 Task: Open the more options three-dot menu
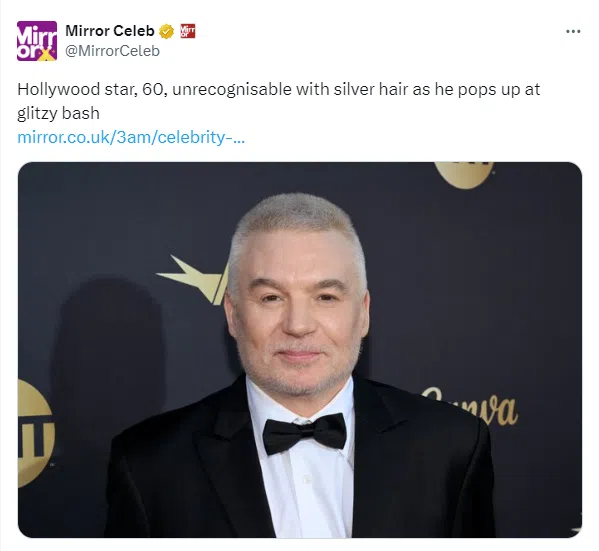click(x=573, y=31)
